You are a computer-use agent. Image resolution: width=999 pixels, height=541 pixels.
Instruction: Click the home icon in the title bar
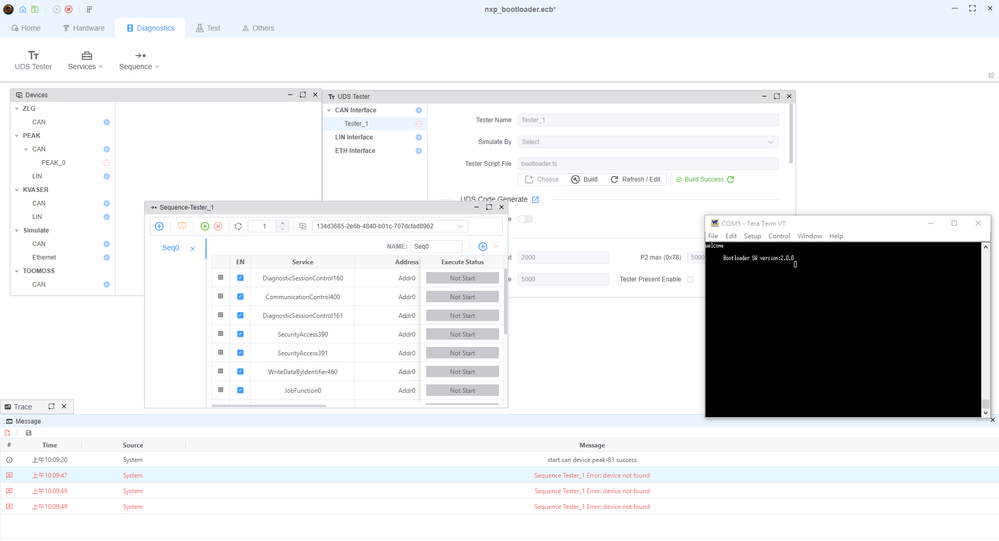click(23, 10)
